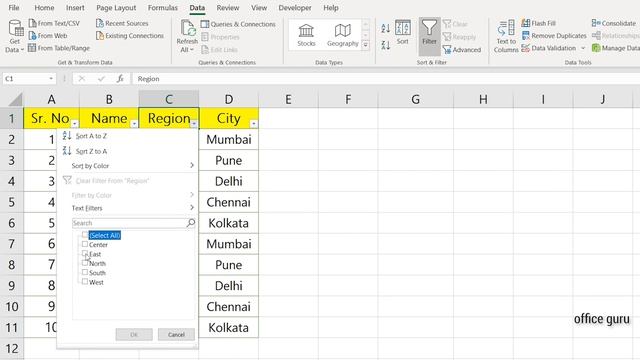Image resolution: width=640 pixels, height=360 pixels.
Task: Check the Center region box
Action: tap(85, 244)
